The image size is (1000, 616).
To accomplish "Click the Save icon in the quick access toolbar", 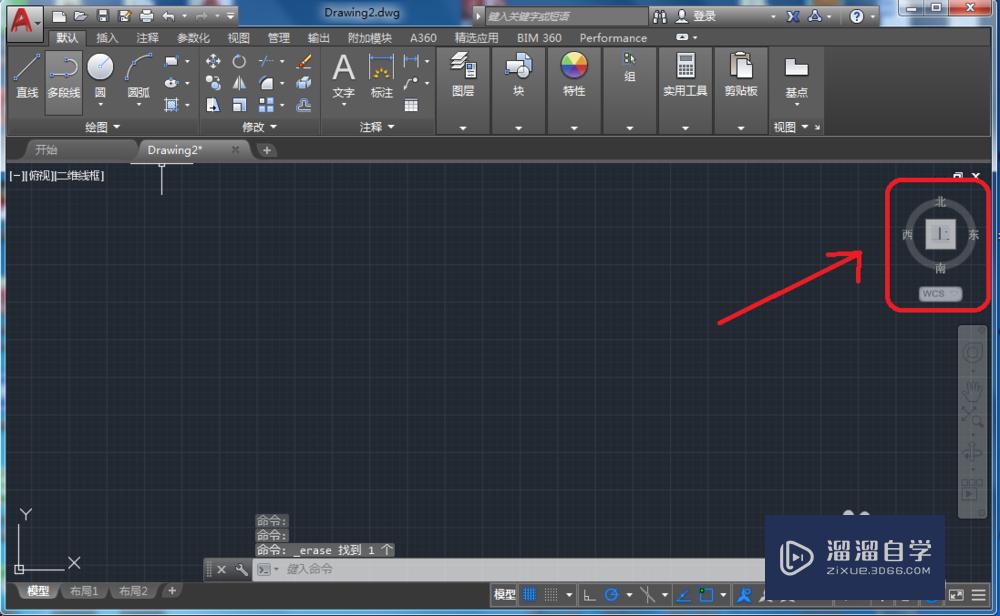I will pos(102,15).
